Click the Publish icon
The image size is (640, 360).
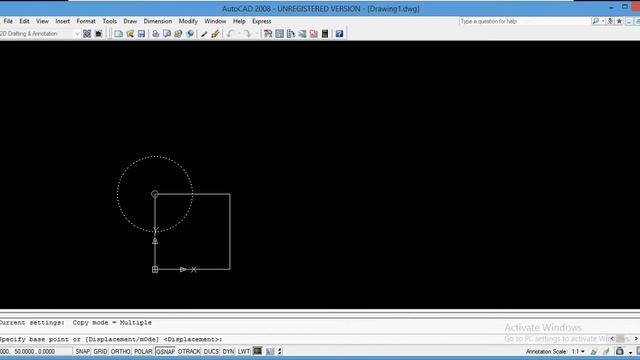coord(178,34)
